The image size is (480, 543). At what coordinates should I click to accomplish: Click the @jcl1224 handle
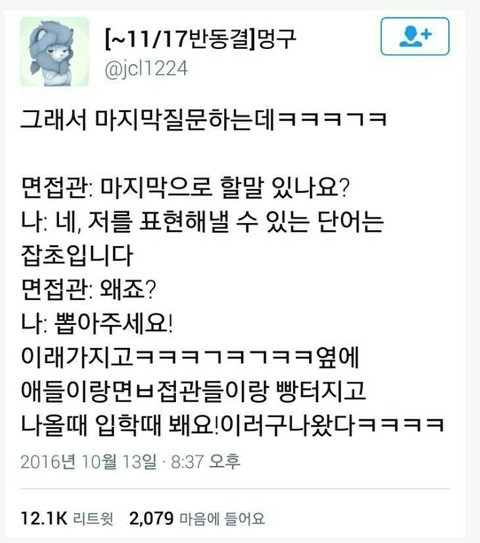[146, 68]
